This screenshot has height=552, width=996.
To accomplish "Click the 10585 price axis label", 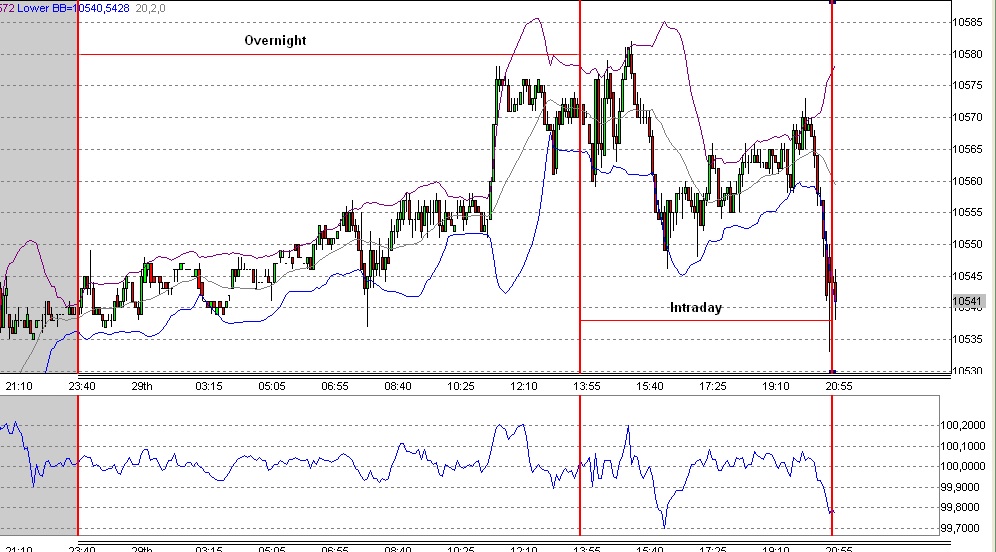I will click(966, 22).
